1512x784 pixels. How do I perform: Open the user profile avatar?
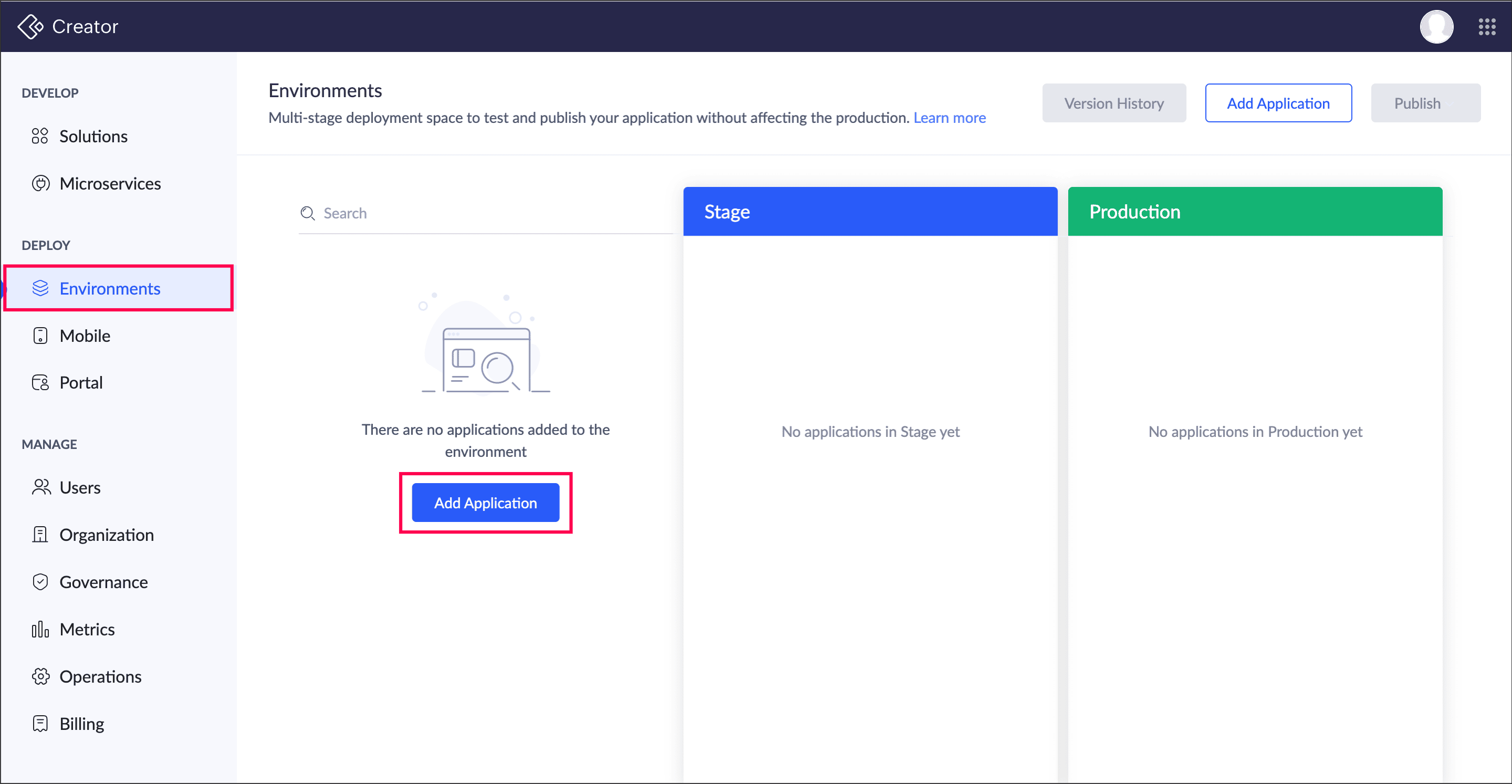1436,26
